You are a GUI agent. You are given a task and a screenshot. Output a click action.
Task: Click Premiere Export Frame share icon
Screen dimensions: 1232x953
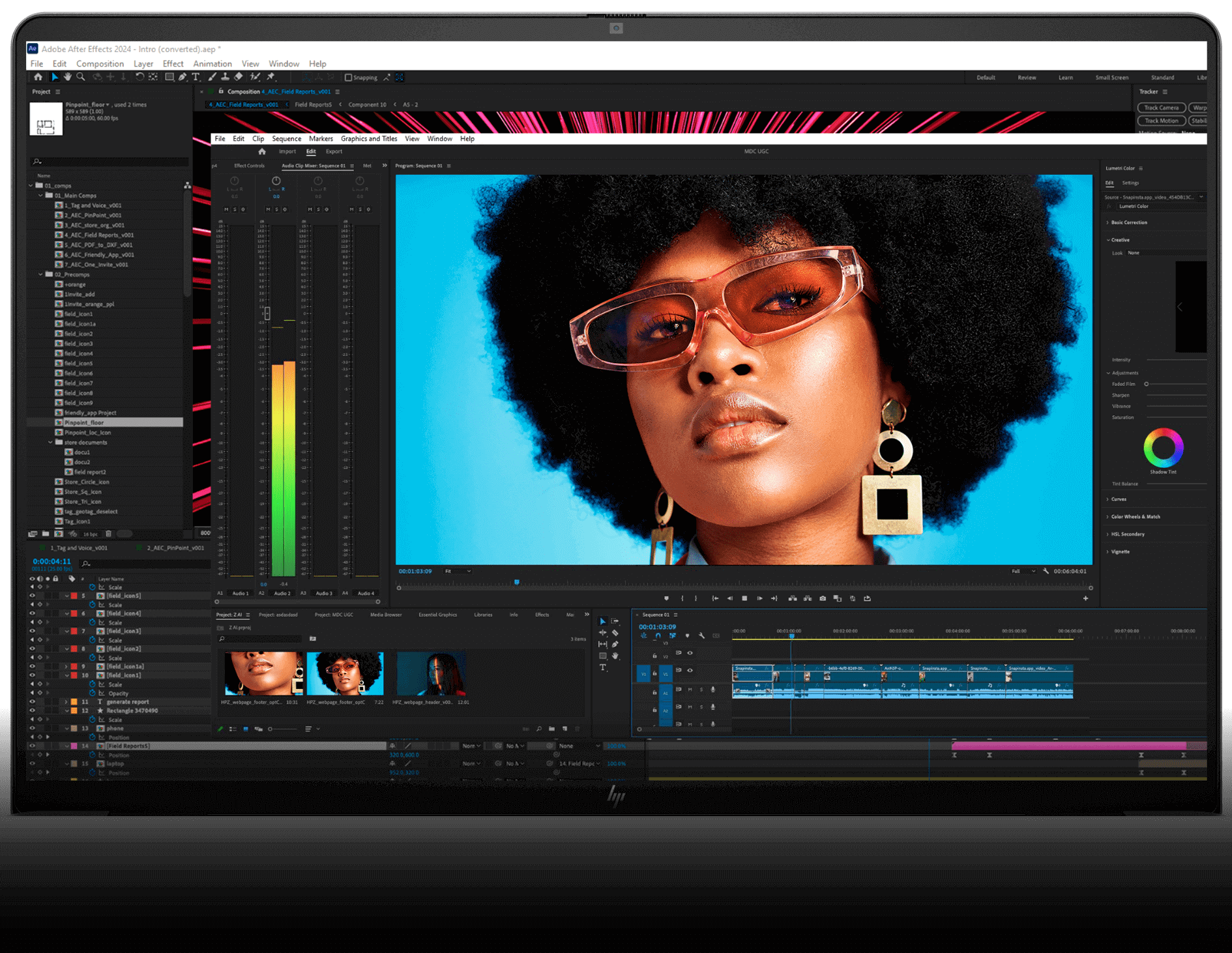(x=867, y=598)
